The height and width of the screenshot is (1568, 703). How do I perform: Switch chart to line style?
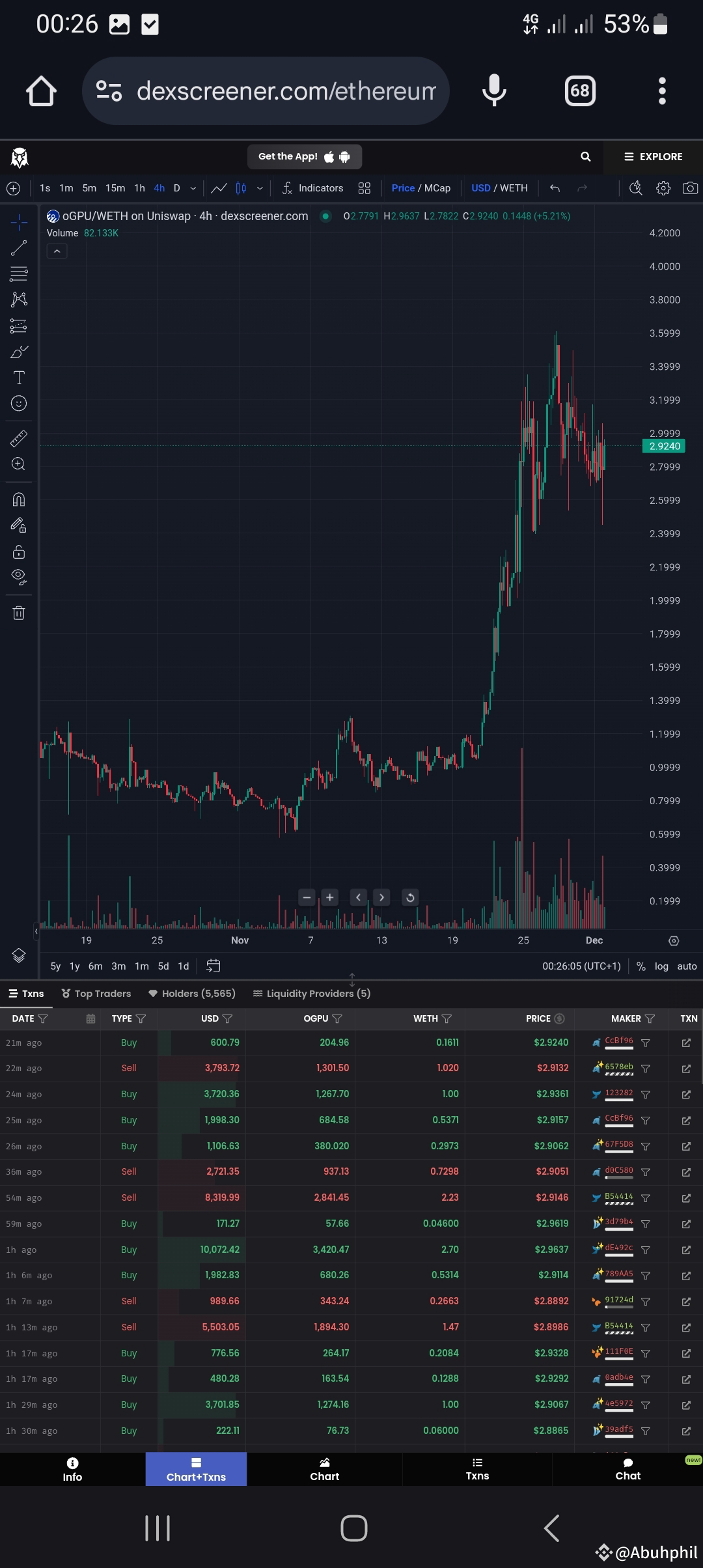pyautogui.click(x=219, y=188)
